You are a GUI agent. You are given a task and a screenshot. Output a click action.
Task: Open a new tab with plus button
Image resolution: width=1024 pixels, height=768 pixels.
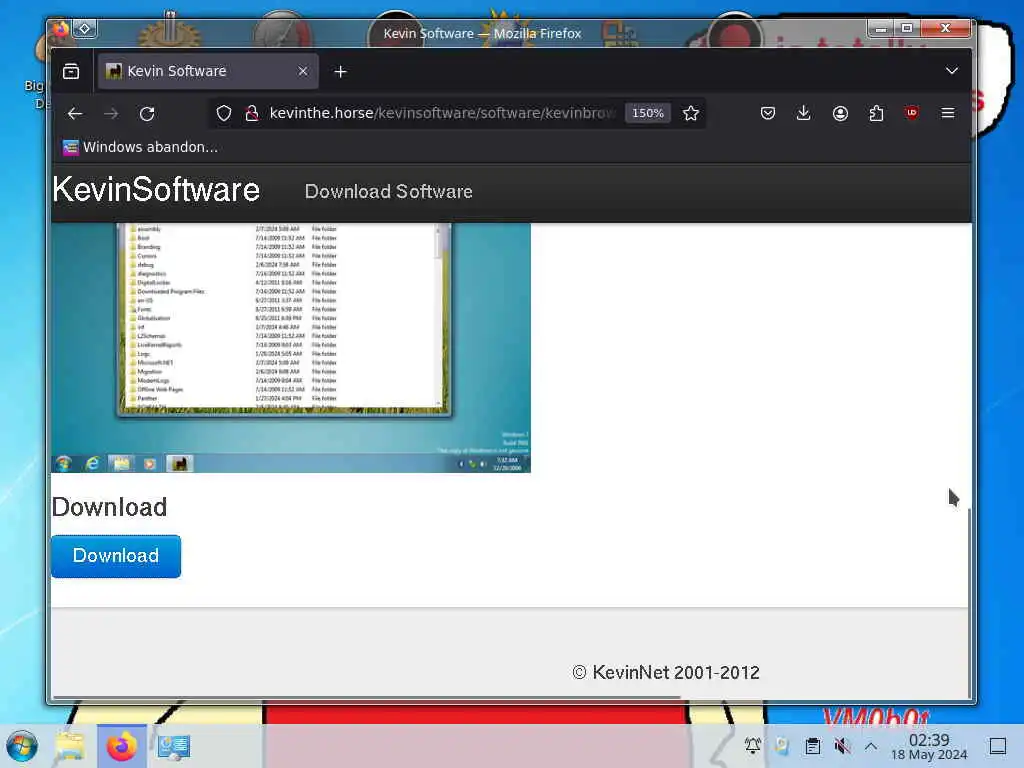click(x=340, y=72)
